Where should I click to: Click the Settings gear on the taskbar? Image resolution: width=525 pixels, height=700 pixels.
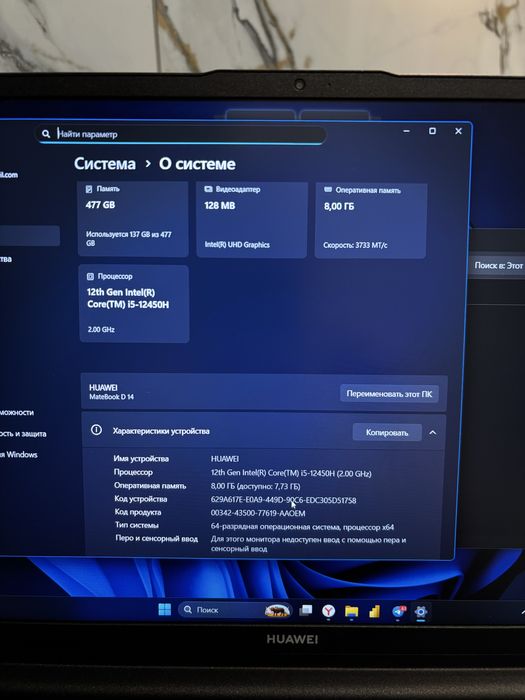point(421,612)
